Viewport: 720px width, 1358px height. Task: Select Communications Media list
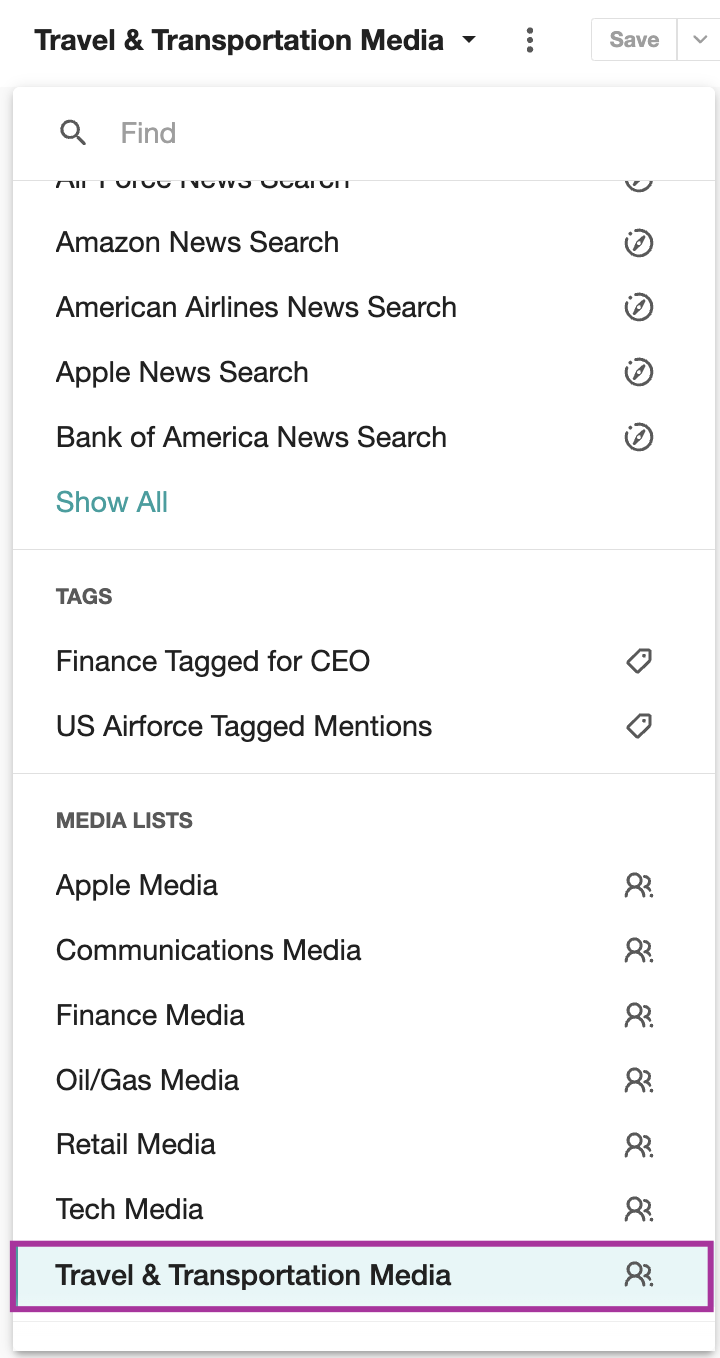[x=363, y=950]
